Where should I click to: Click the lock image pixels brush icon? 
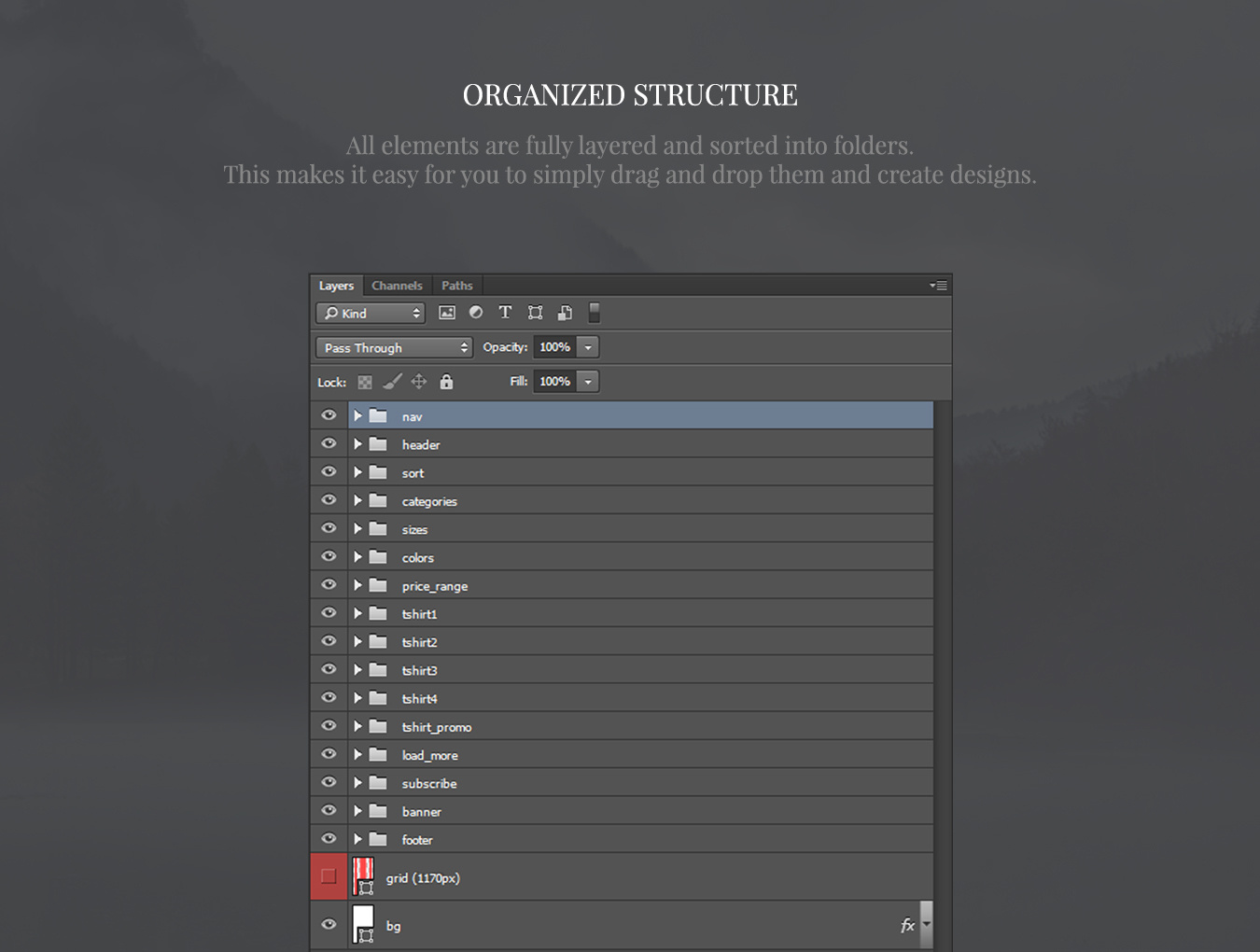pos(392,382)
